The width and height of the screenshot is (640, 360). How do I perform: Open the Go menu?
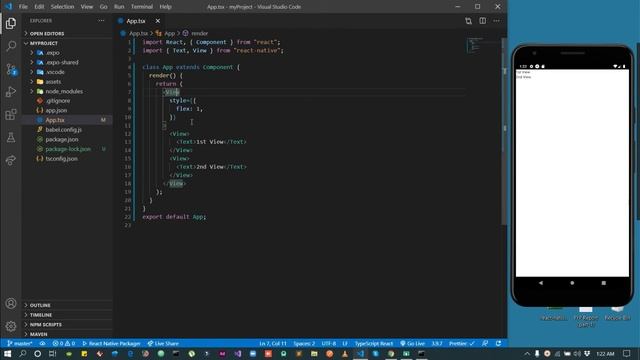point(104,7)
